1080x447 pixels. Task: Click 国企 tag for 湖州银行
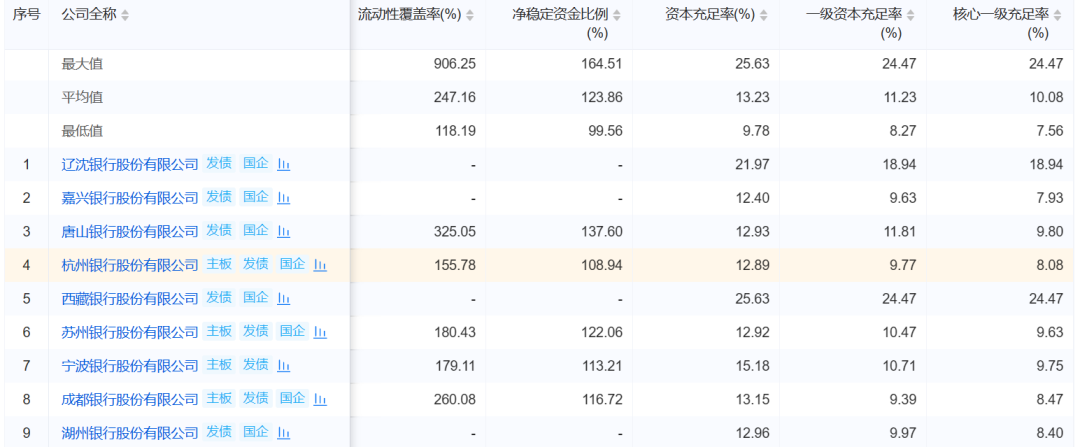coord(256,432)
